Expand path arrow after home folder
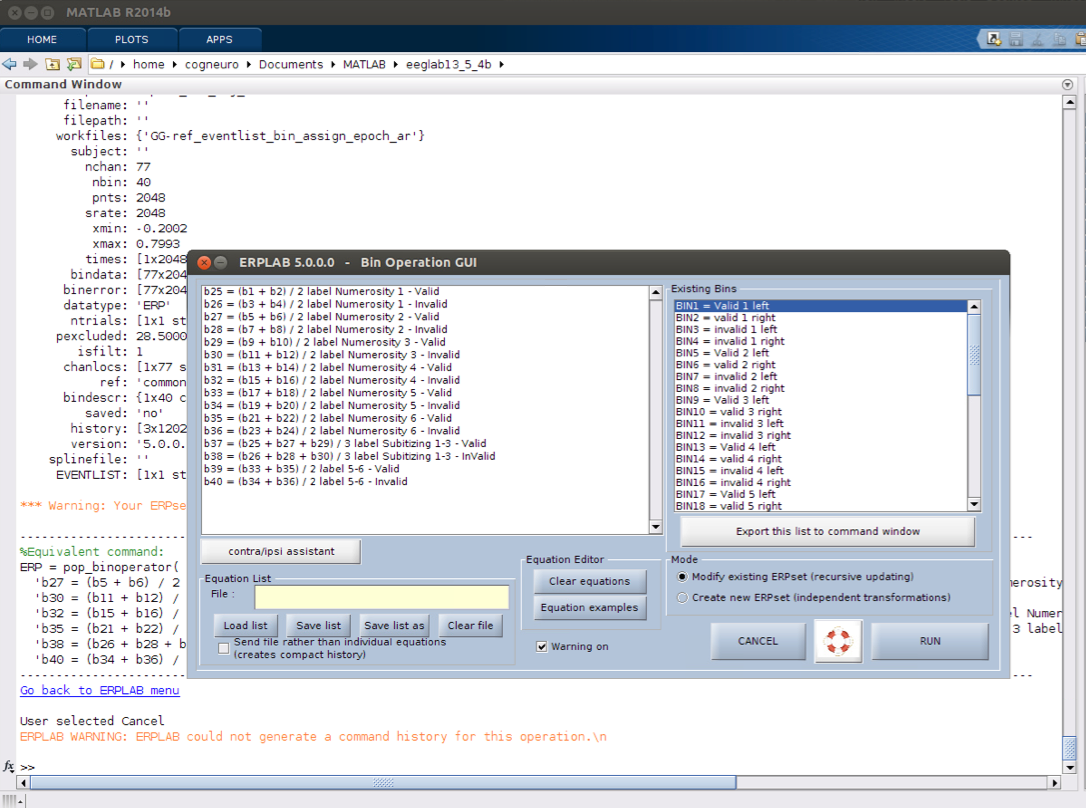This screenshot has height=808, width=1086. point(175,64)
